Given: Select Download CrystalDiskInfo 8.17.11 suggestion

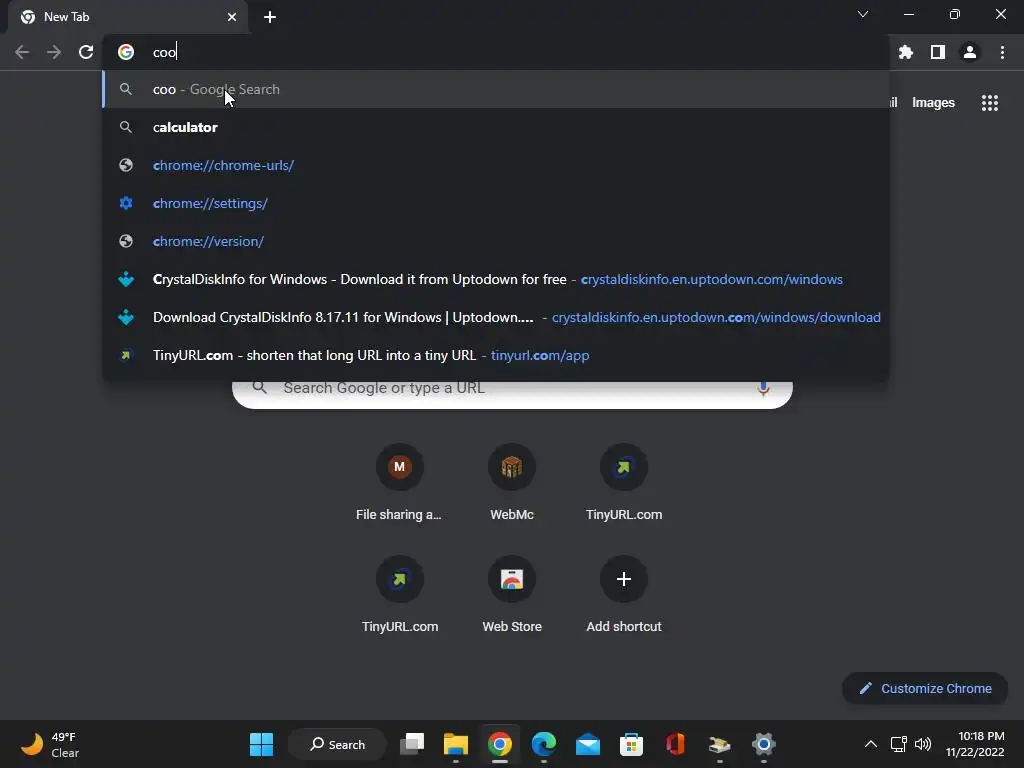Looking at the screenshot, I should click(x=496, y=317).
